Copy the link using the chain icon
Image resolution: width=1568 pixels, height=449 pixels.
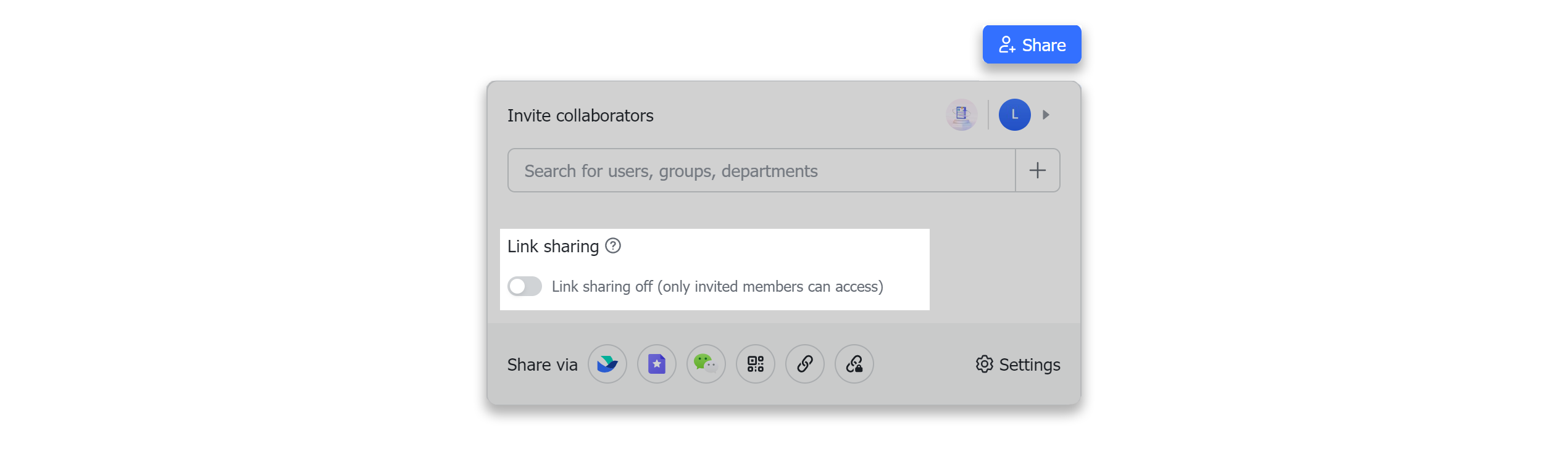click(x=805, y=364)
